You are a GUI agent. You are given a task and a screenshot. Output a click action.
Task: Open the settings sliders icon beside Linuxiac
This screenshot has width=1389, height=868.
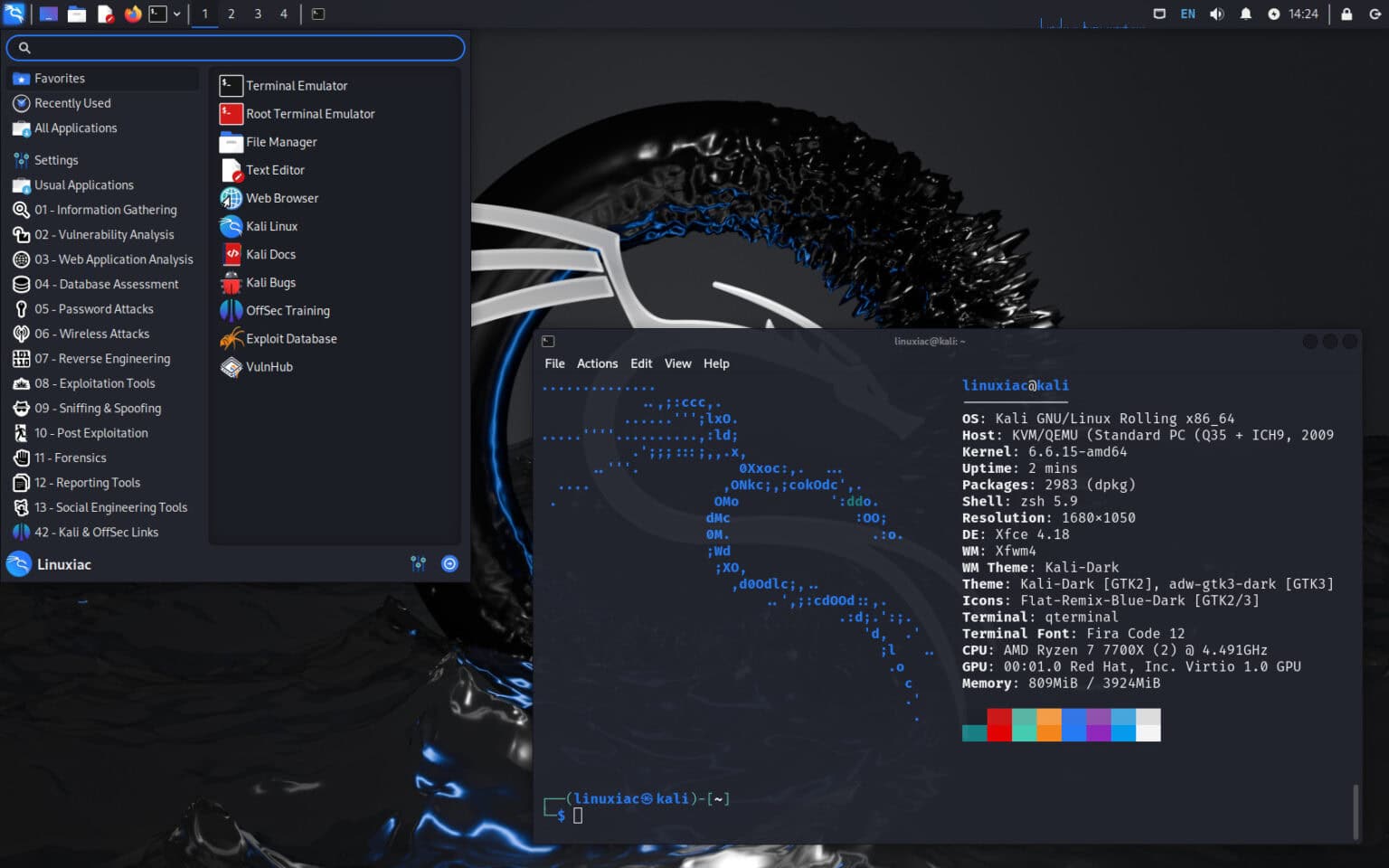coord(419,563)
